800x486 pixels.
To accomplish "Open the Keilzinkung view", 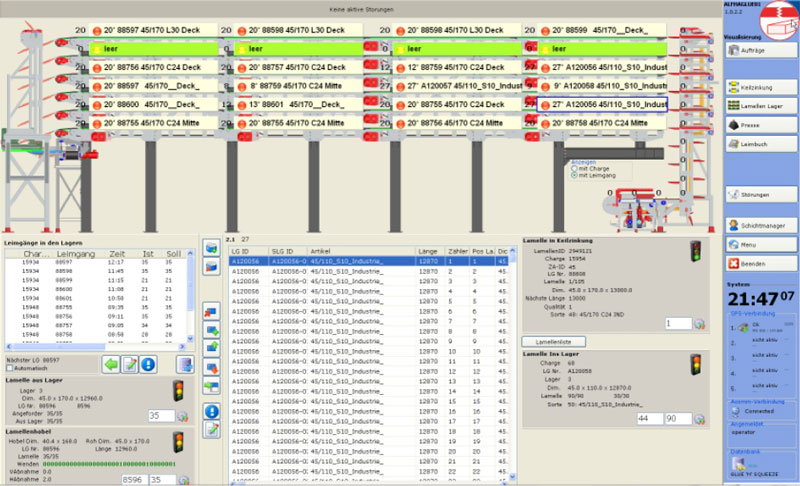I will pos(762,88).
